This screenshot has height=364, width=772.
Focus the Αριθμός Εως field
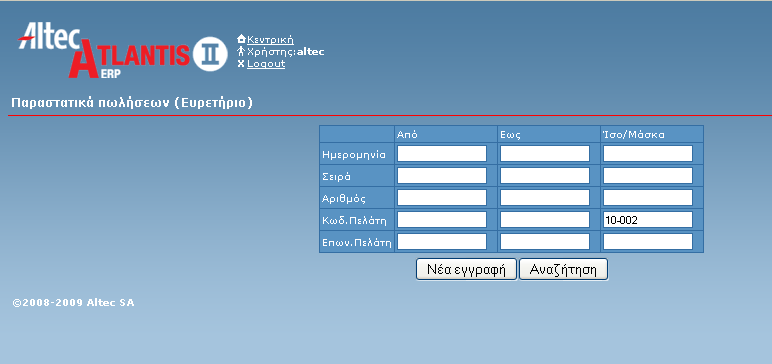(x=545, y=198)
